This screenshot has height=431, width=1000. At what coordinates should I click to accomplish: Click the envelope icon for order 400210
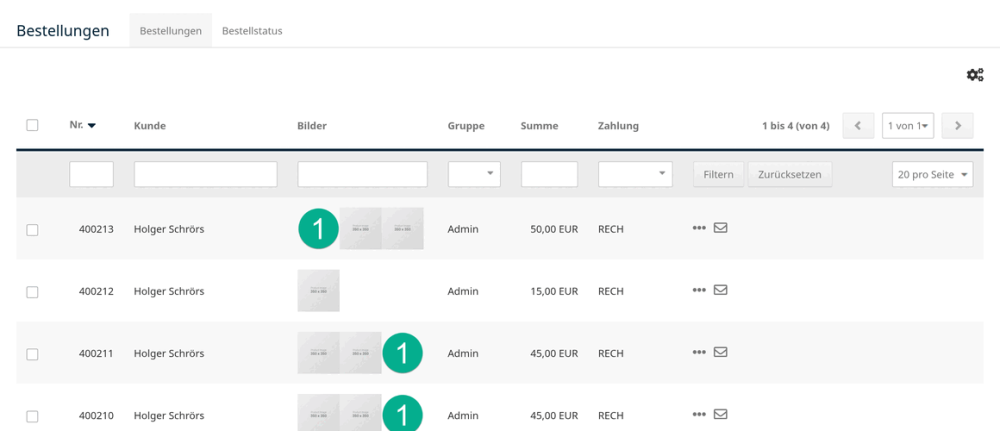(x=721, y=414)
